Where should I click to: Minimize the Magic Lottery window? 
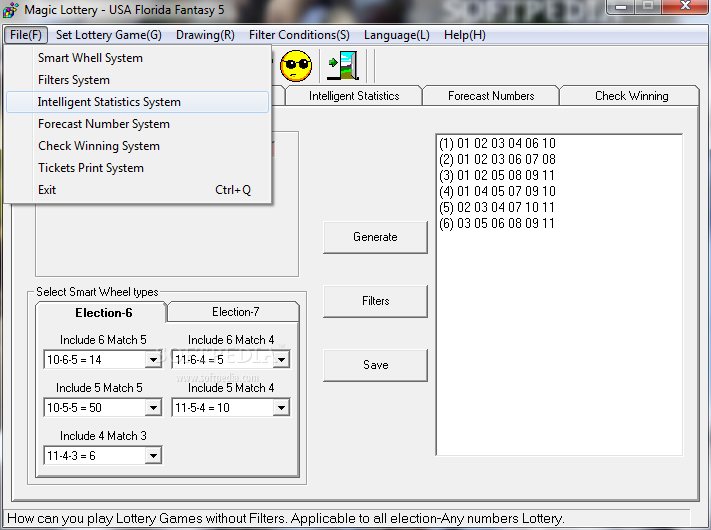coord(621,7)
